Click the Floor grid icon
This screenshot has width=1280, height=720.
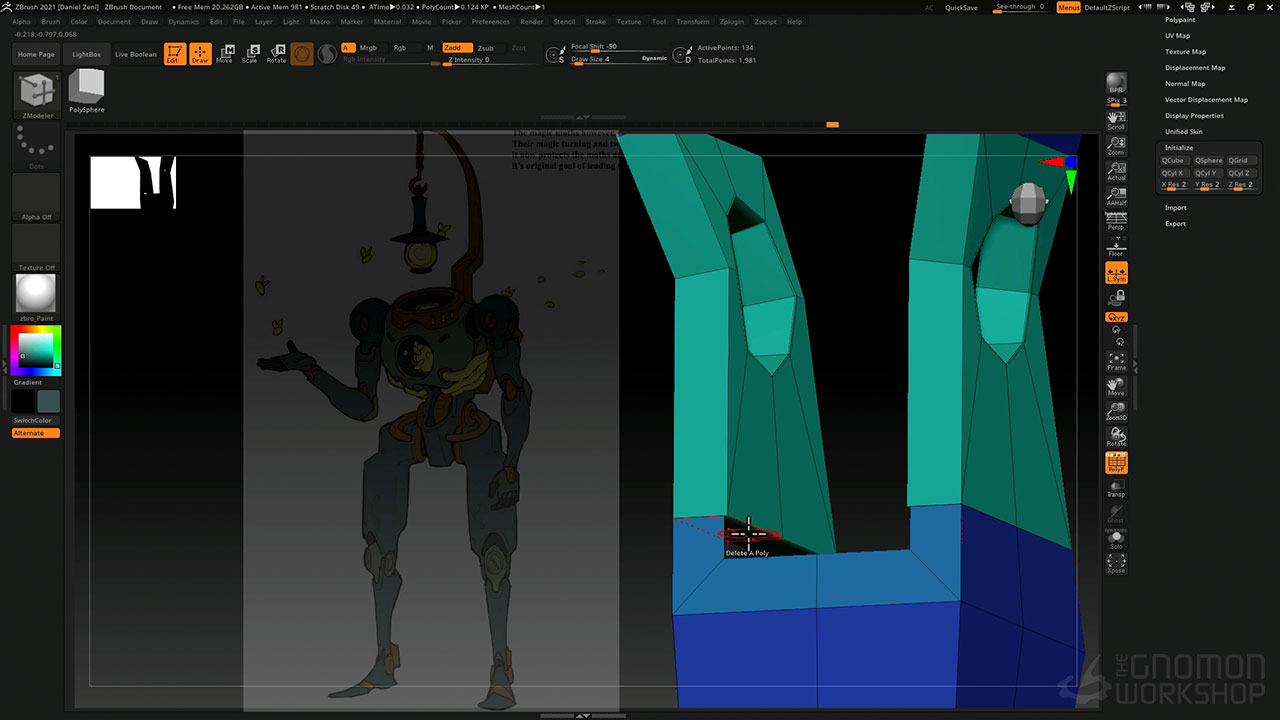(1116, 248)
